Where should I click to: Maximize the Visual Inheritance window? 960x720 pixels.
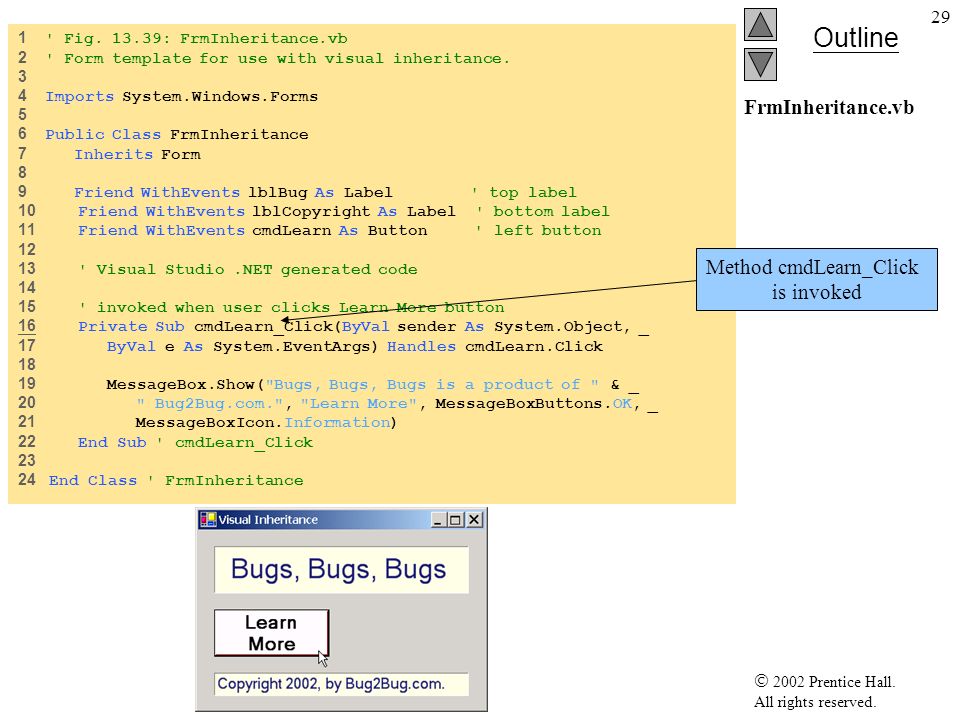click(x=455, y=520)
